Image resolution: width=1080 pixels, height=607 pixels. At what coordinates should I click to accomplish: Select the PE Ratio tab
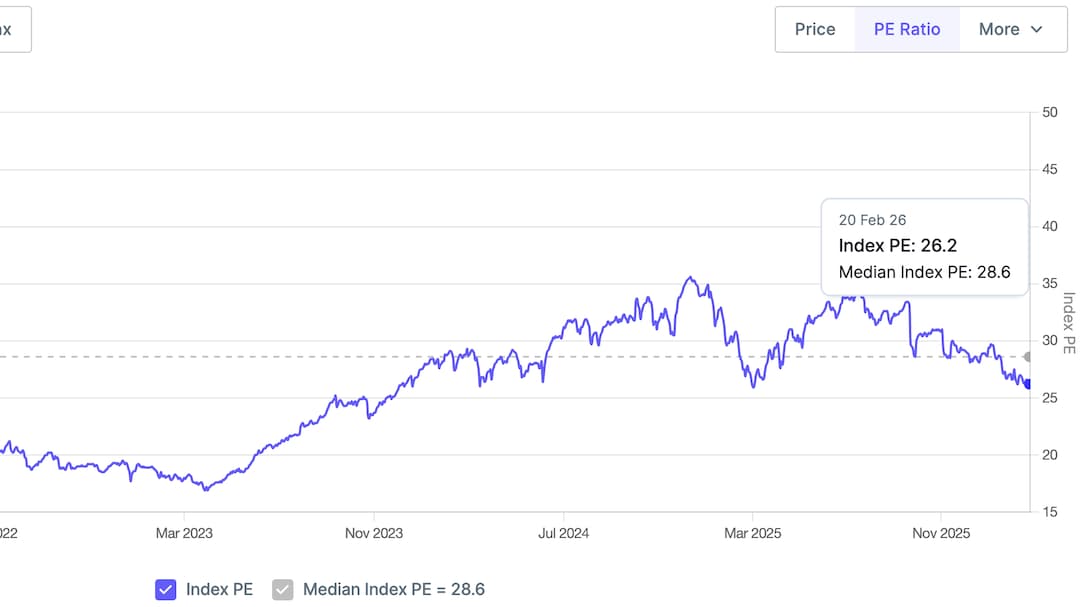tap(906, 29)
